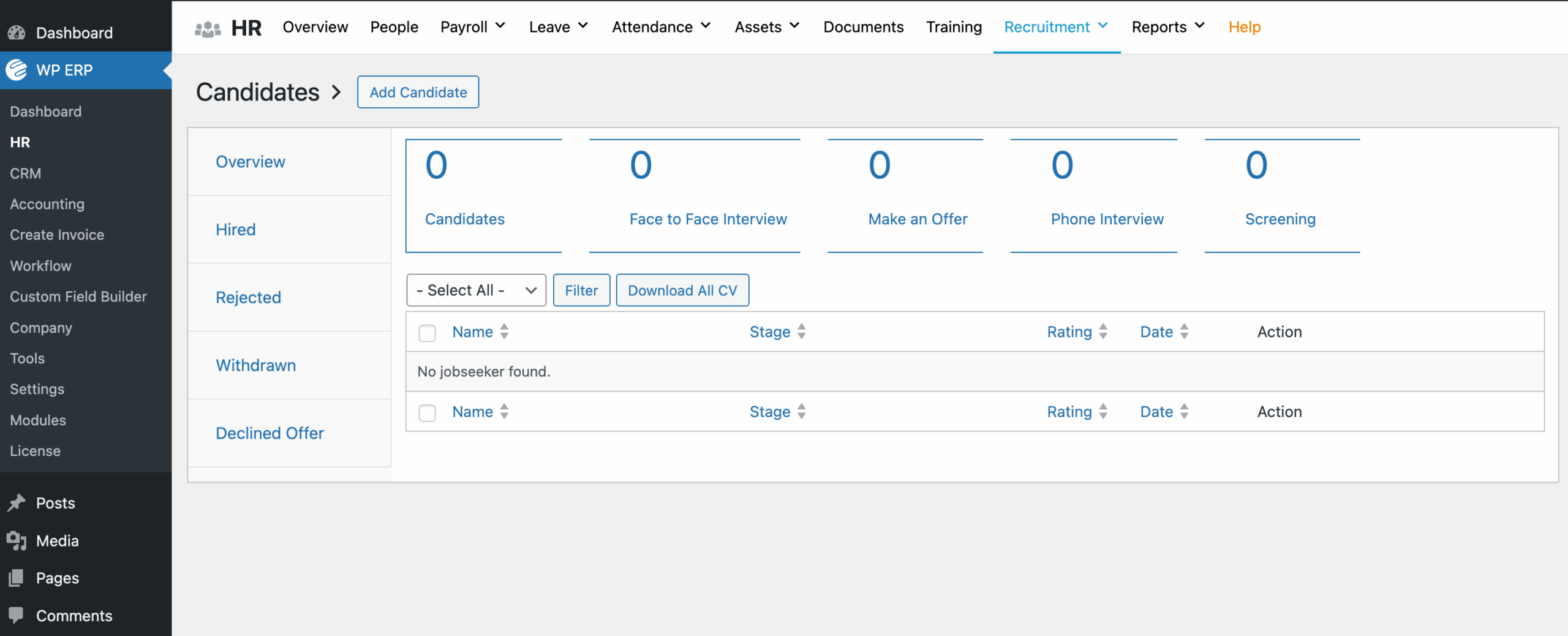The height and width of the screenshot is (636, 1568).
Task: Click the Comments bubble icon
Action: pos(16,615)
